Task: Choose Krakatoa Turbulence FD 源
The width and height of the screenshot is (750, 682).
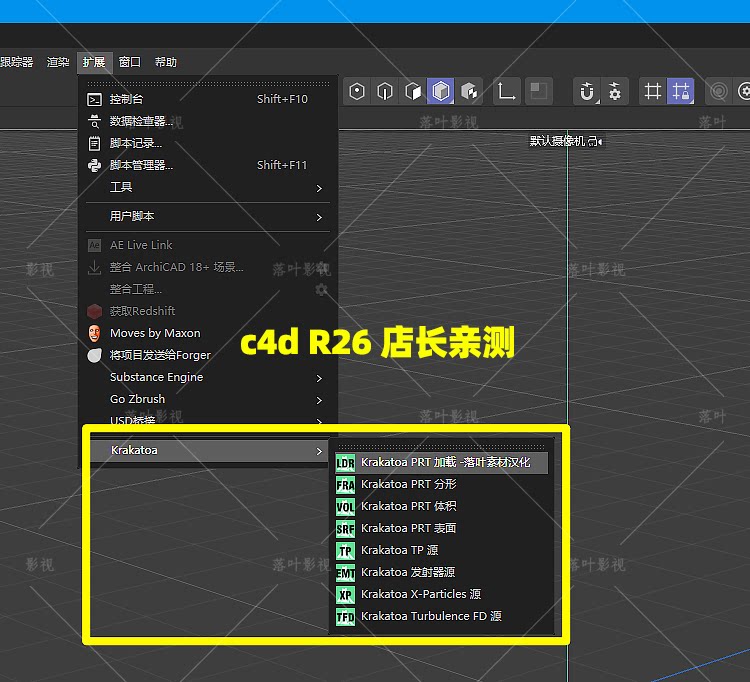Action: [441, 616]
